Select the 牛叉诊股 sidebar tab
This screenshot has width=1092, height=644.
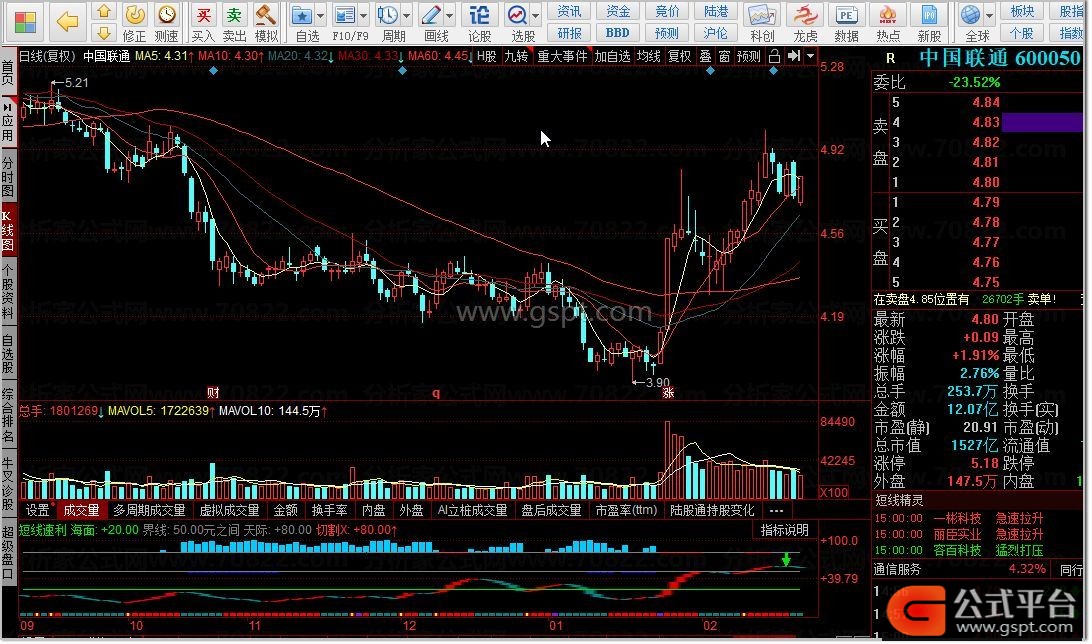(8, 485)
